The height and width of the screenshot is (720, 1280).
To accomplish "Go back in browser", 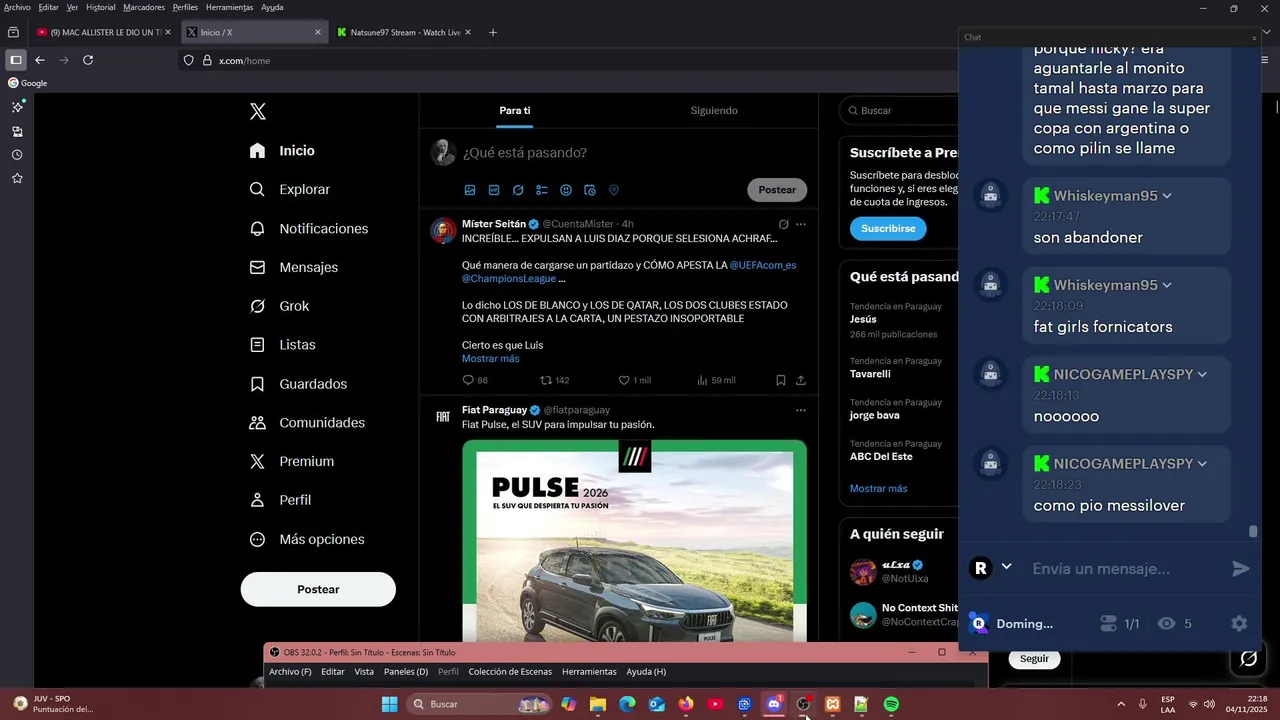I will click(40, 60).
